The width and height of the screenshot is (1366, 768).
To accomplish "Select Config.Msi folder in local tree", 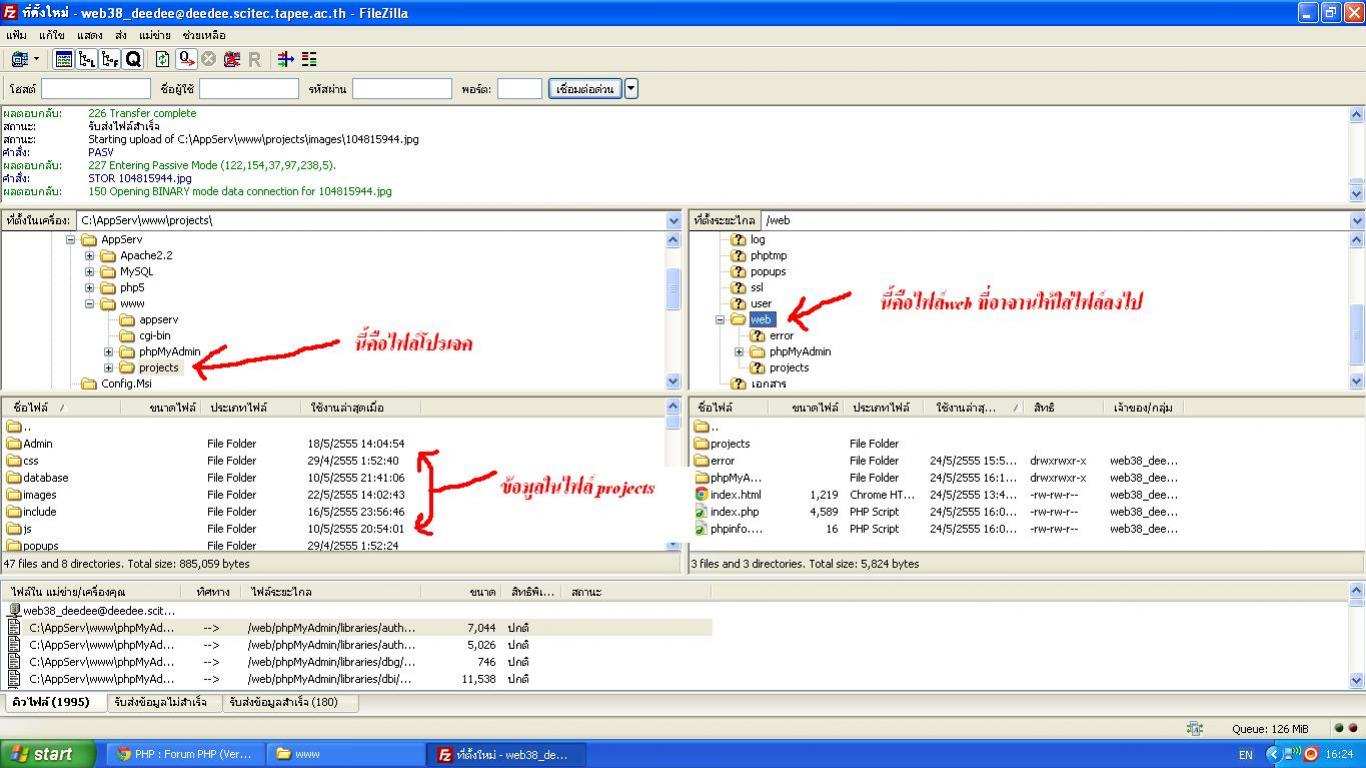I will [126, 384].
